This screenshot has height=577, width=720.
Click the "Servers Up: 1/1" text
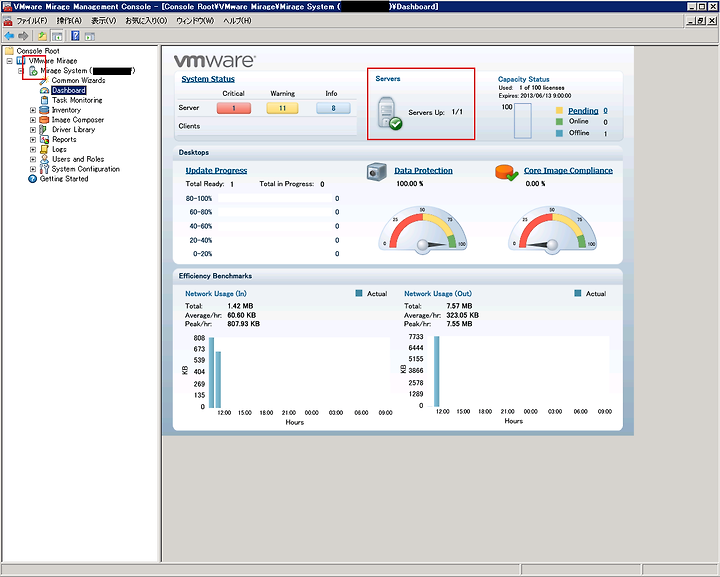[x=436, y=112]
